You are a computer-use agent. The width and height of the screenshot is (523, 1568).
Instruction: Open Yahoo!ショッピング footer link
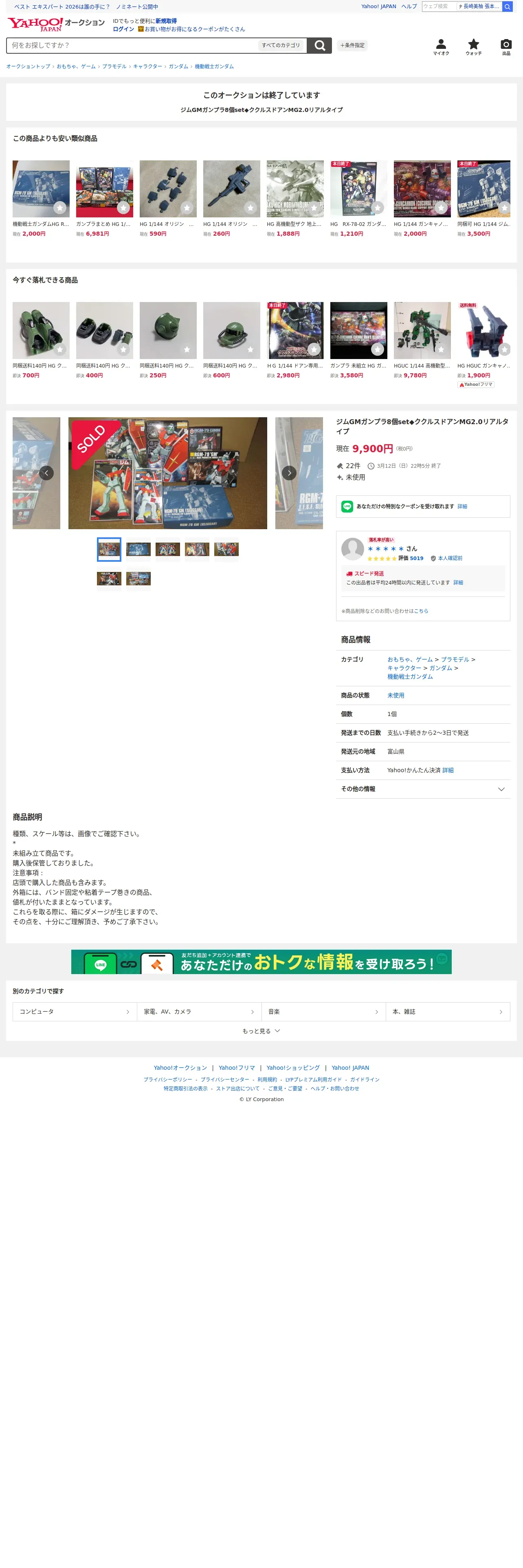coord(293,1068)
